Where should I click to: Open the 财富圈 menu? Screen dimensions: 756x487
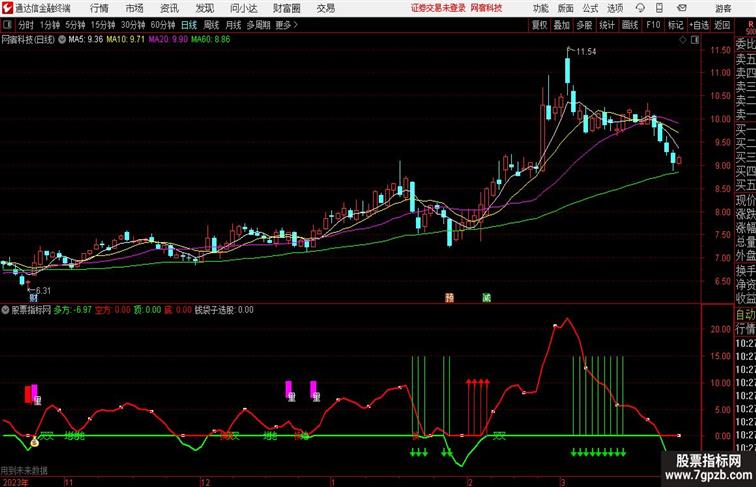[286, 8]
